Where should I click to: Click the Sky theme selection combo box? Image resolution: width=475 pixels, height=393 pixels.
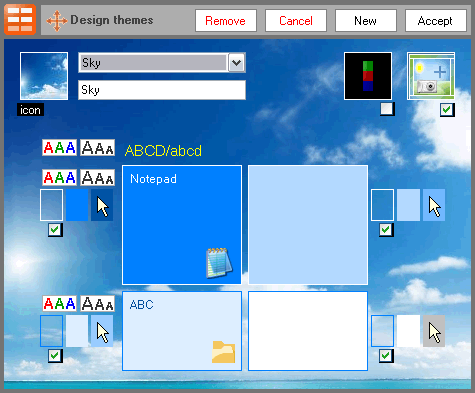tap(162, 62)
